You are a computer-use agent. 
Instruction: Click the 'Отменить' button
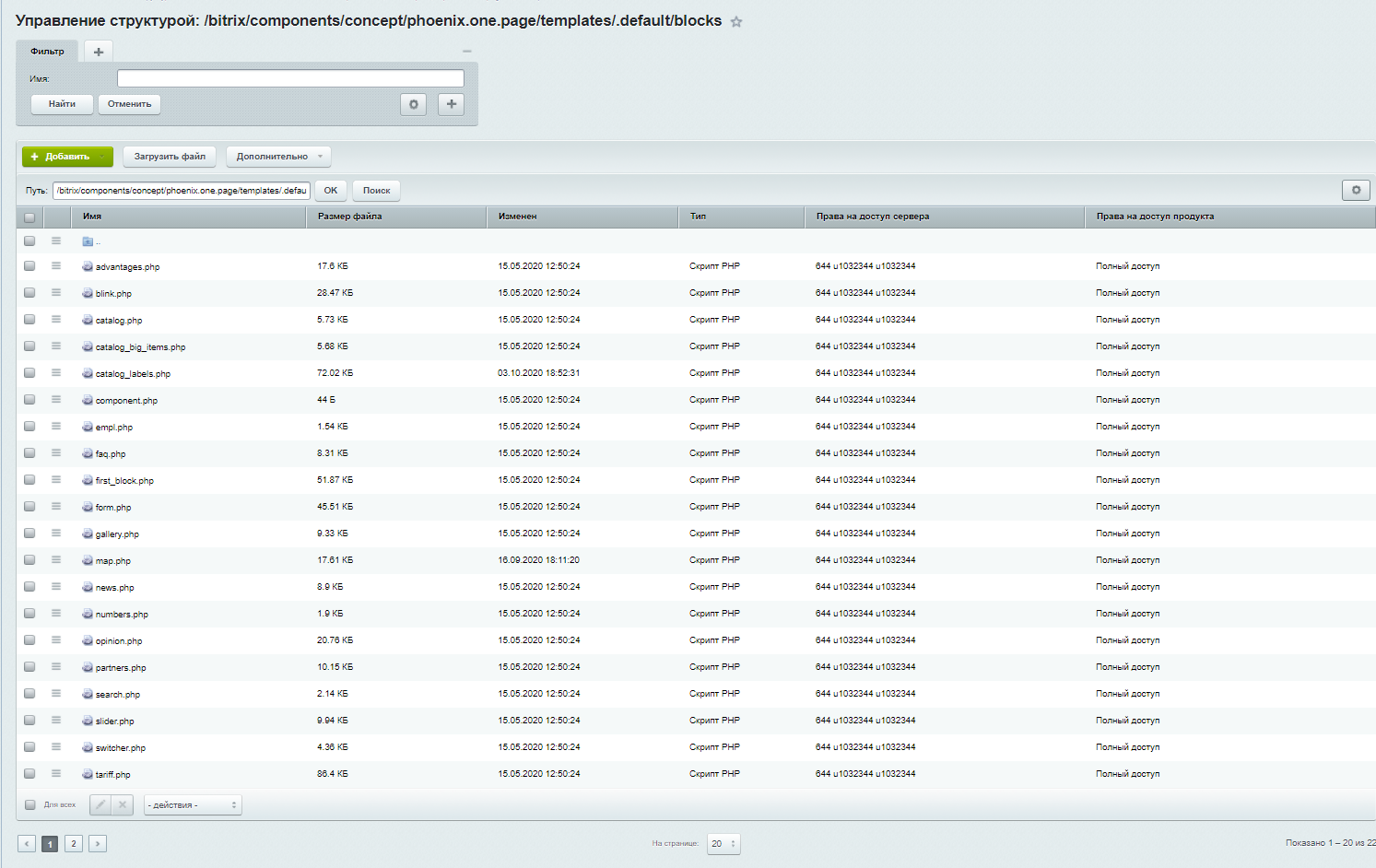[x=129, y=104]
